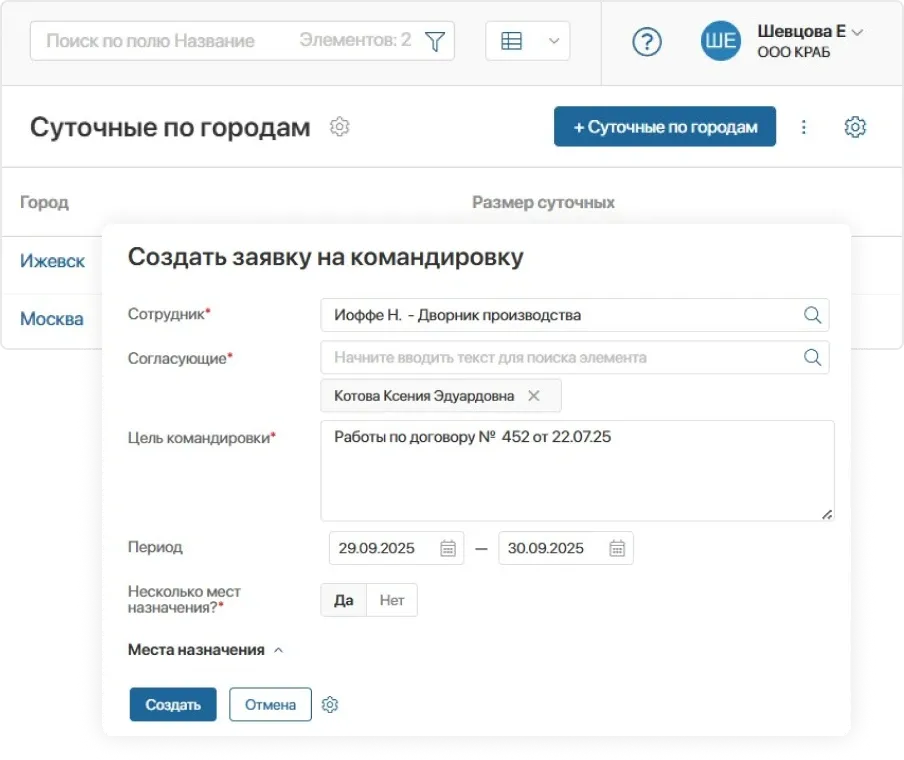Open the help question mark icon

(648, 41)
